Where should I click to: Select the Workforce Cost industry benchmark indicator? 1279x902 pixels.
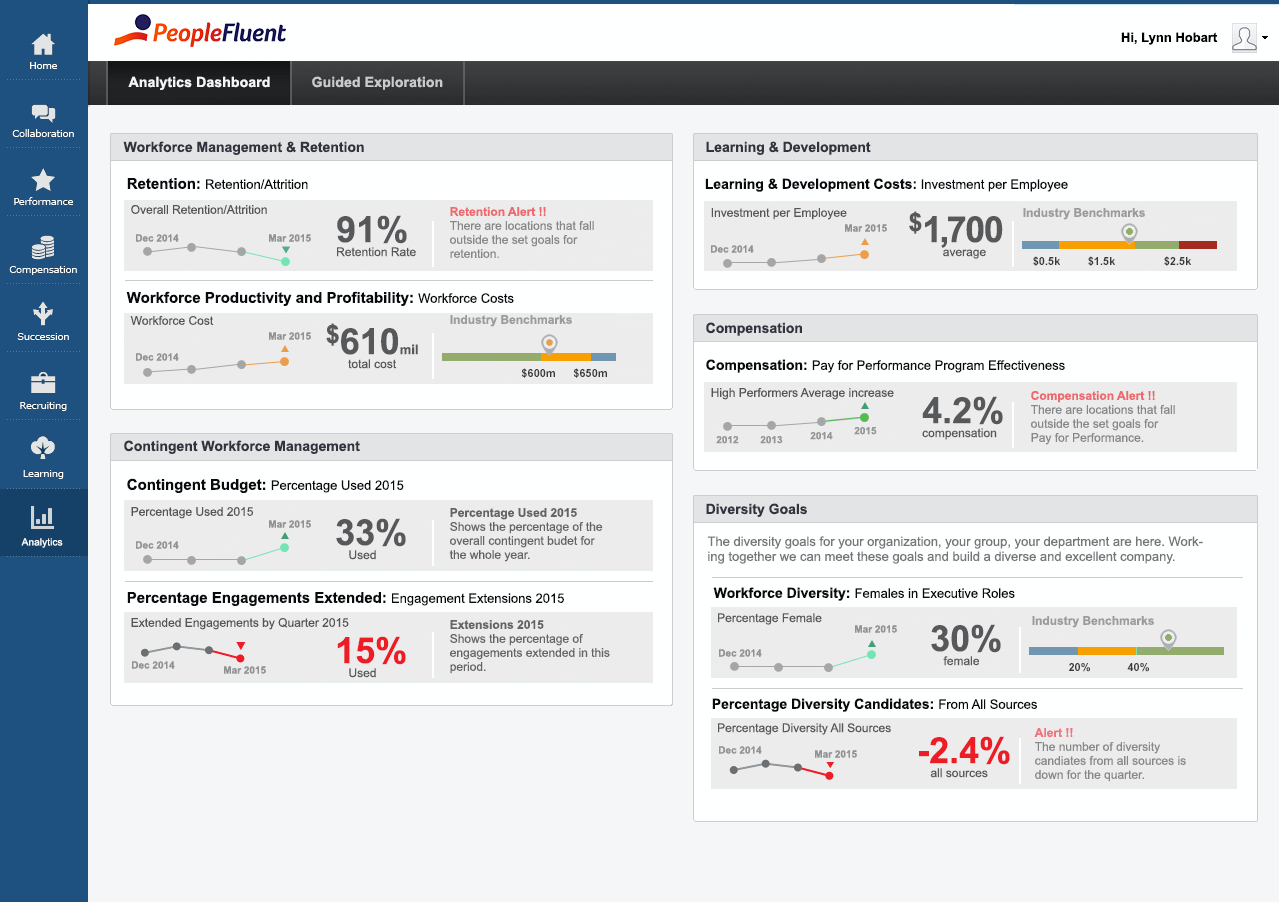(548, 342)
